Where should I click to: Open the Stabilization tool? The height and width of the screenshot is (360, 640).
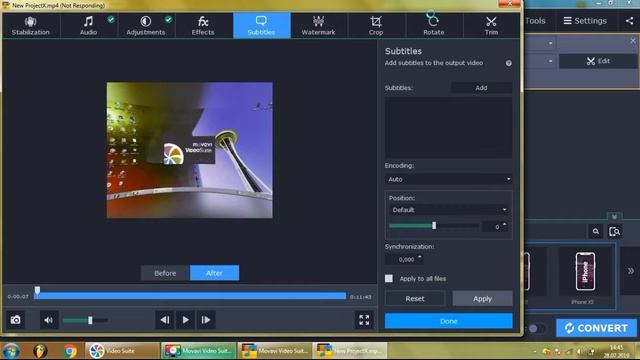click(x=31, y=26)
